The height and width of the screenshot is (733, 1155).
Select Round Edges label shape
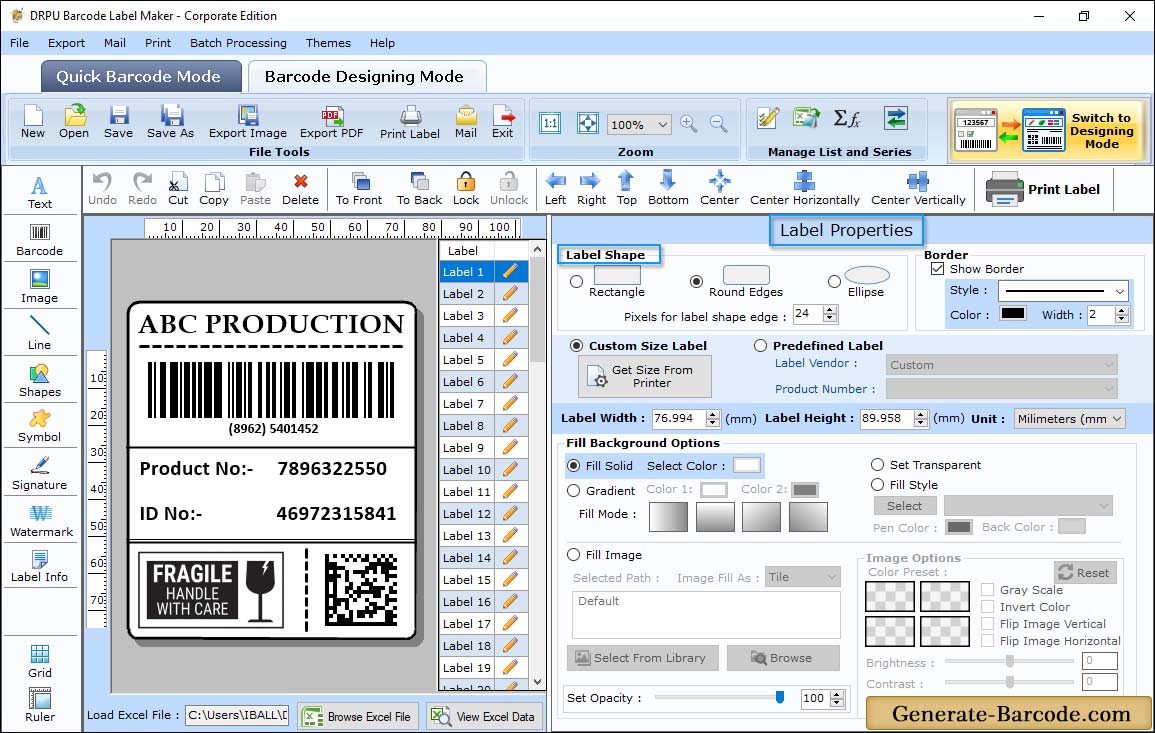[x=696, y=281]
